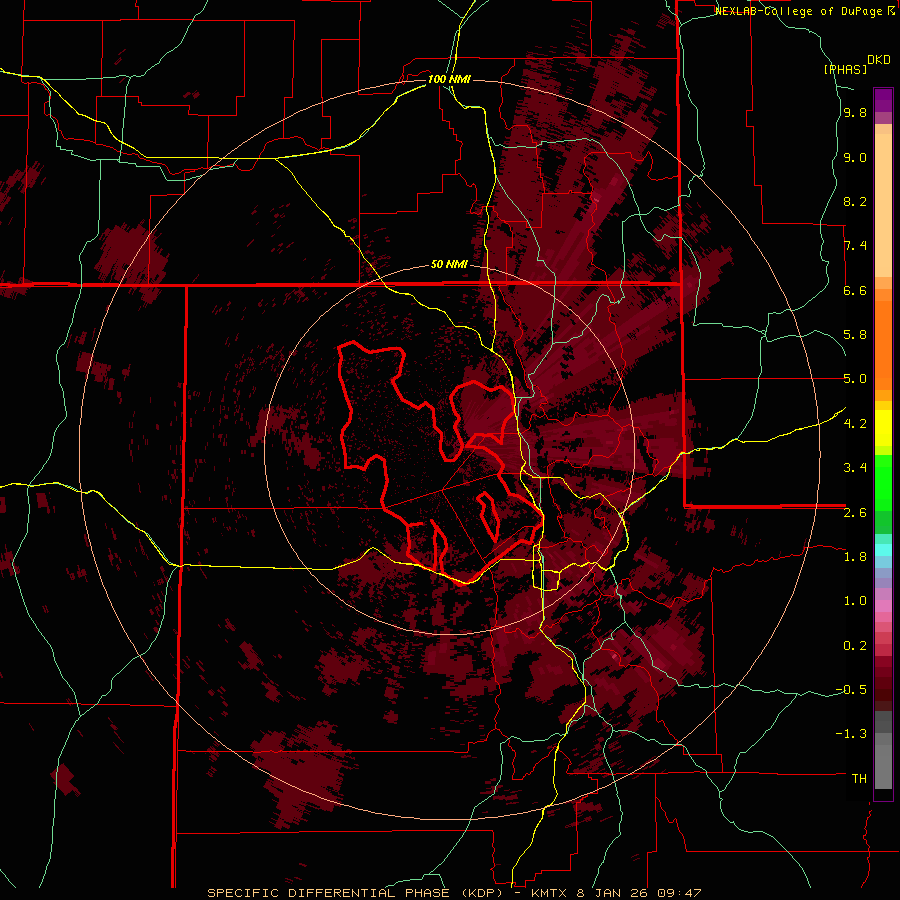Click the 9.0 scale value
Image resolution: width=900 pixels, height=900 pixels.
pos(855,158)
